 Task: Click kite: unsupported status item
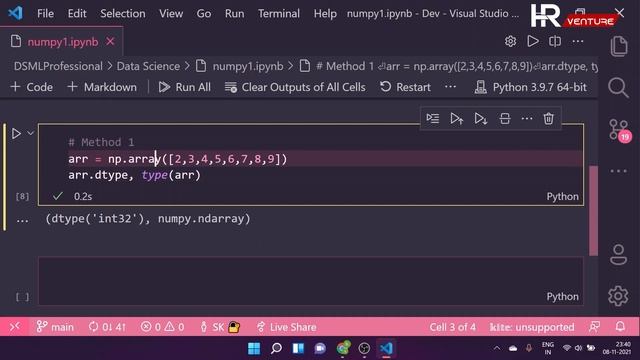tap(532, 327)
